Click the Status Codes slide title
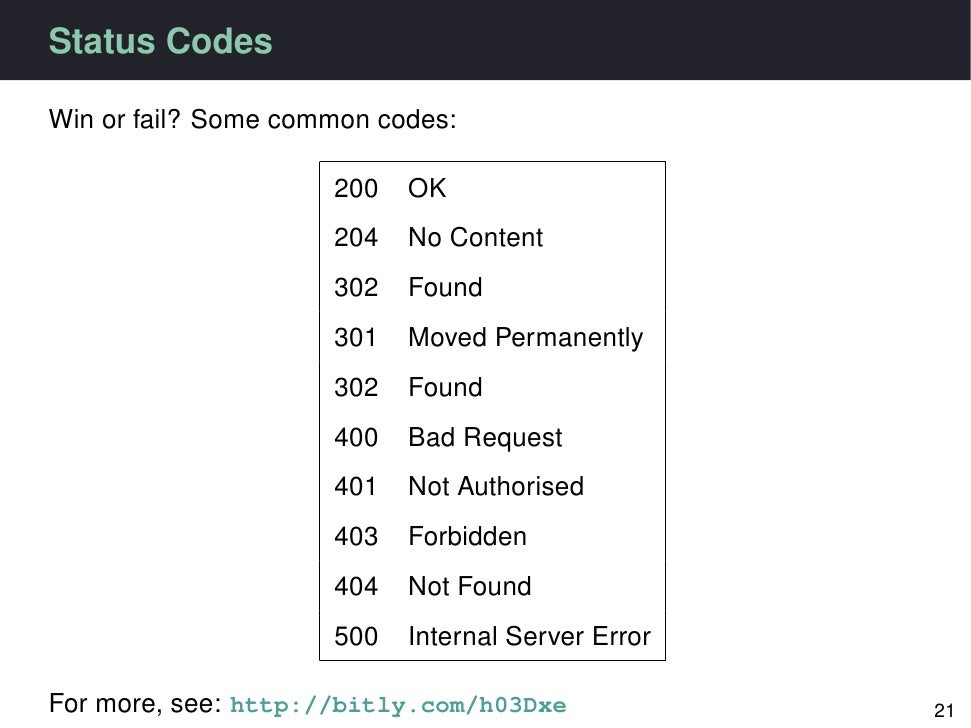971x728 pixels. pyautogui.click(x=160, y=41)
